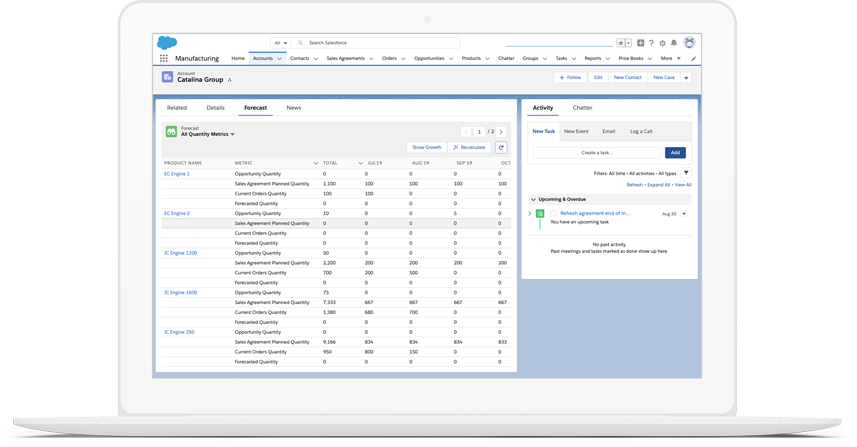This screenshot has height=447, width=857.
Task: Click the forecast page number box
Action: 479,132
